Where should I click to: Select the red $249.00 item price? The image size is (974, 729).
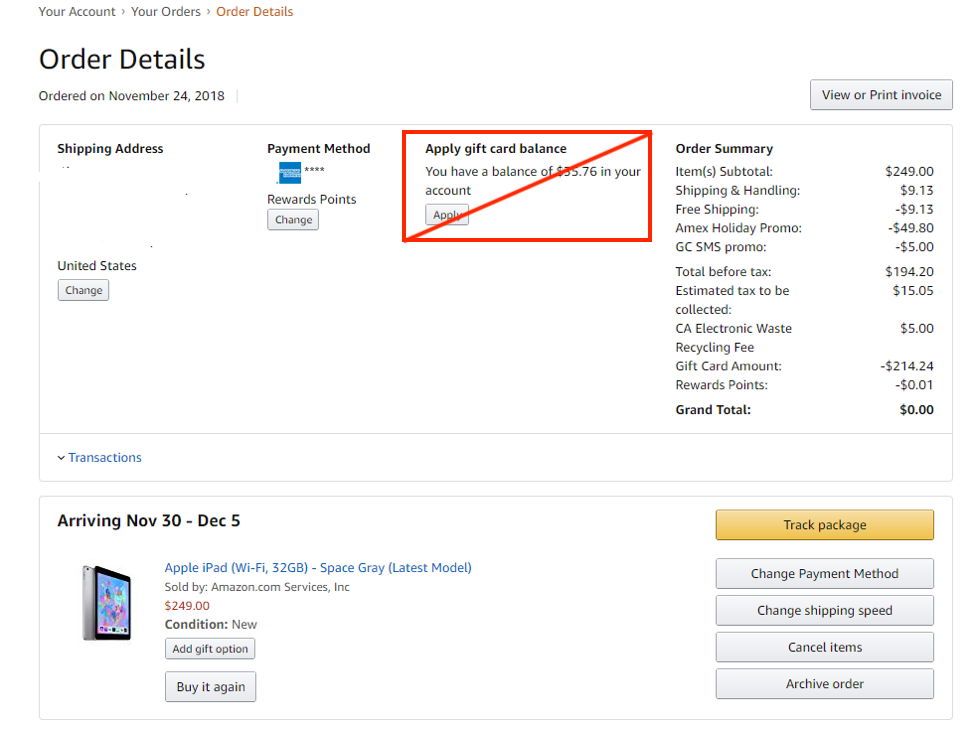[187, 605]
